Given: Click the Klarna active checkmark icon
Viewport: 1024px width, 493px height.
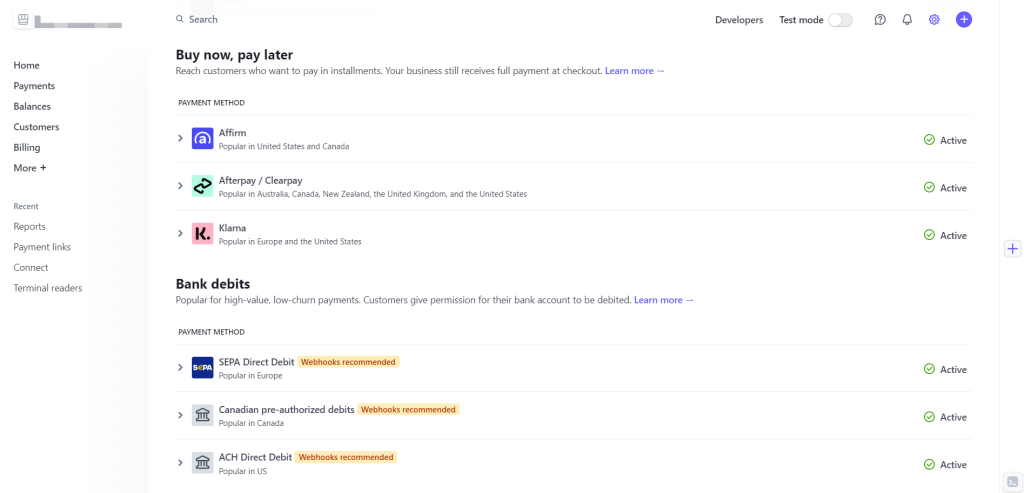Looking at the screenshot, I should pyautogui.click(x=929, y=235).
